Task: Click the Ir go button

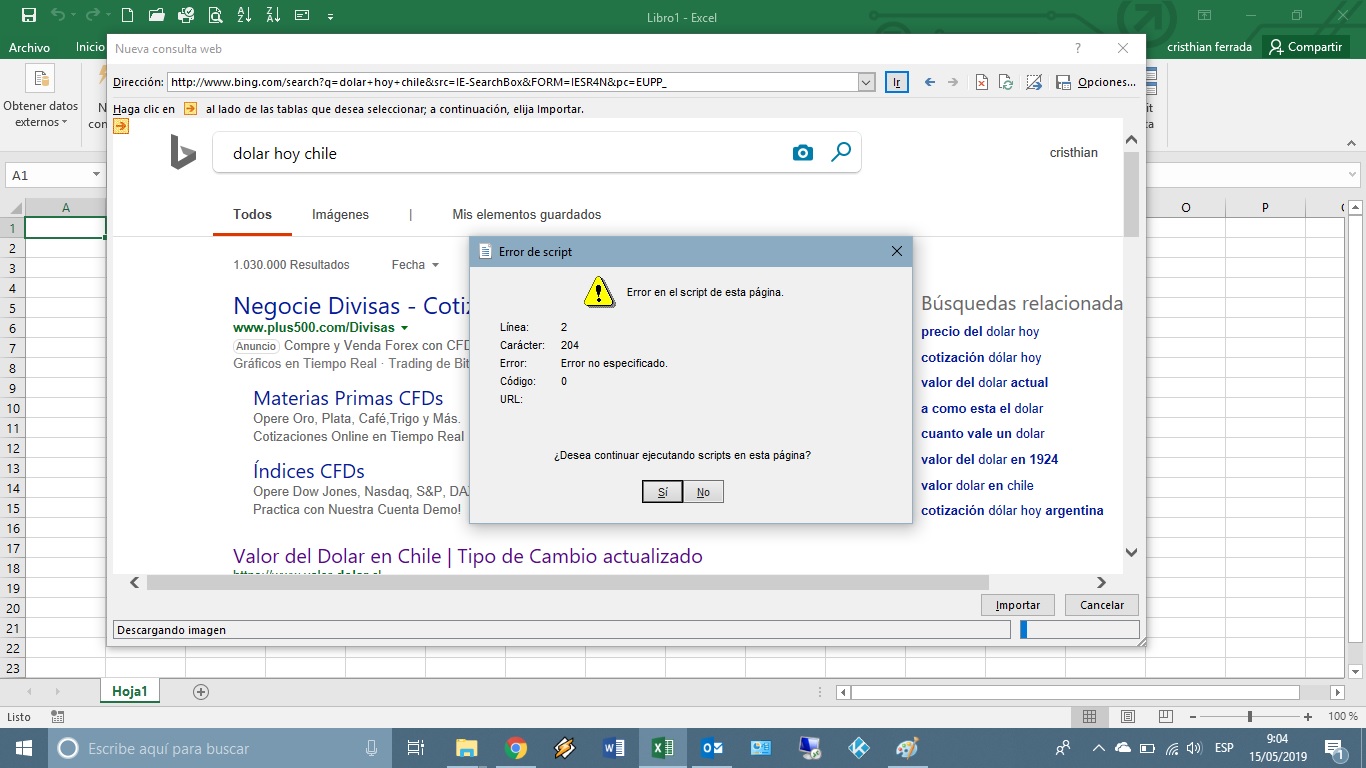Action: (x=897, y=82)
